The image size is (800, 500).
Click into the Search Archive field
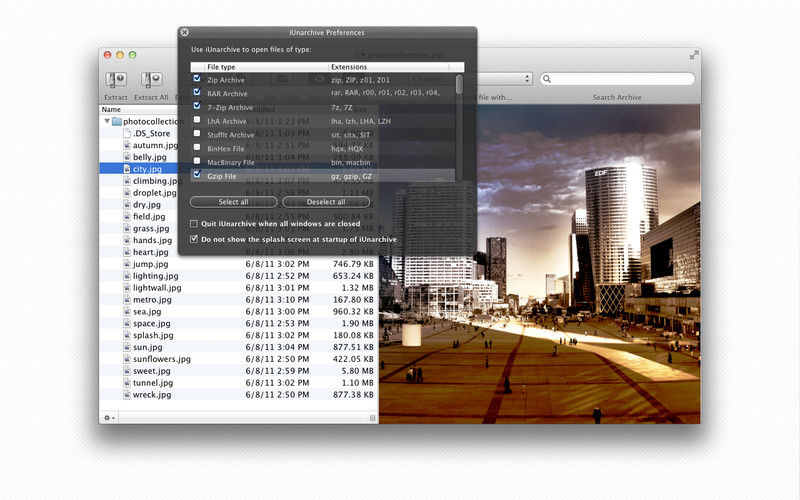pos(617,79)
